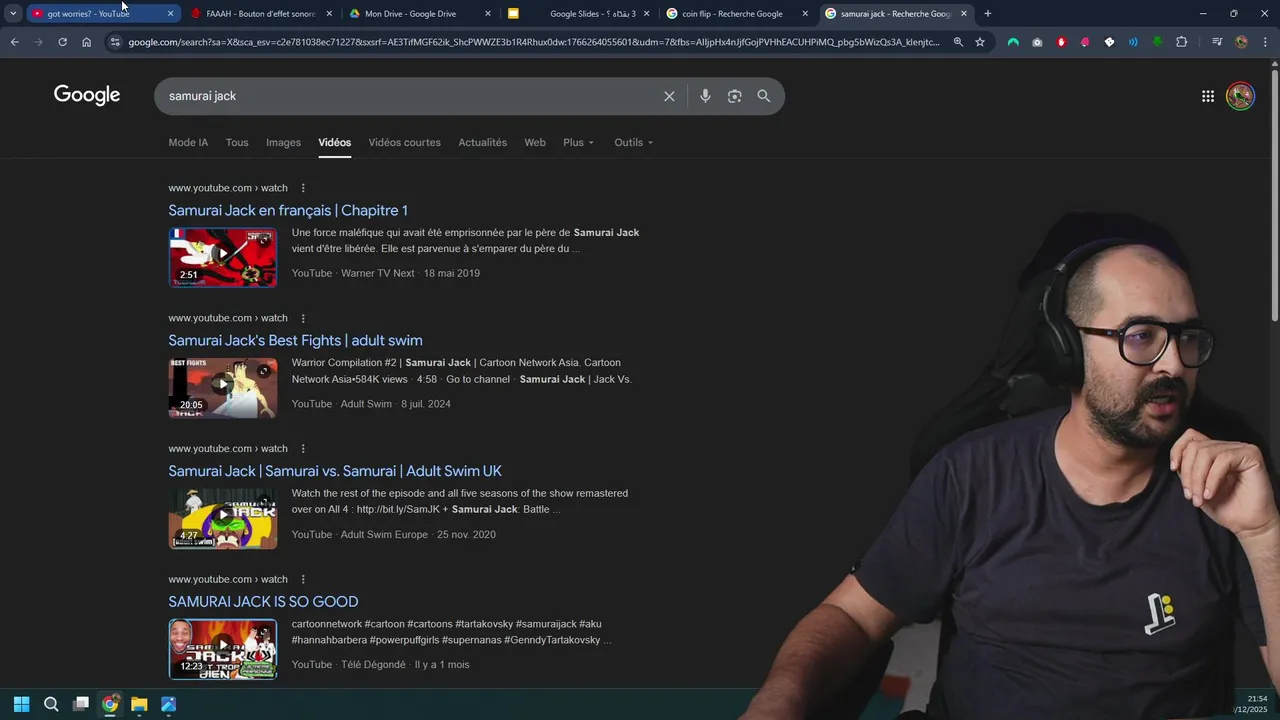
Task: Select the Vidéos tab
Action: [x=334, y=142]
